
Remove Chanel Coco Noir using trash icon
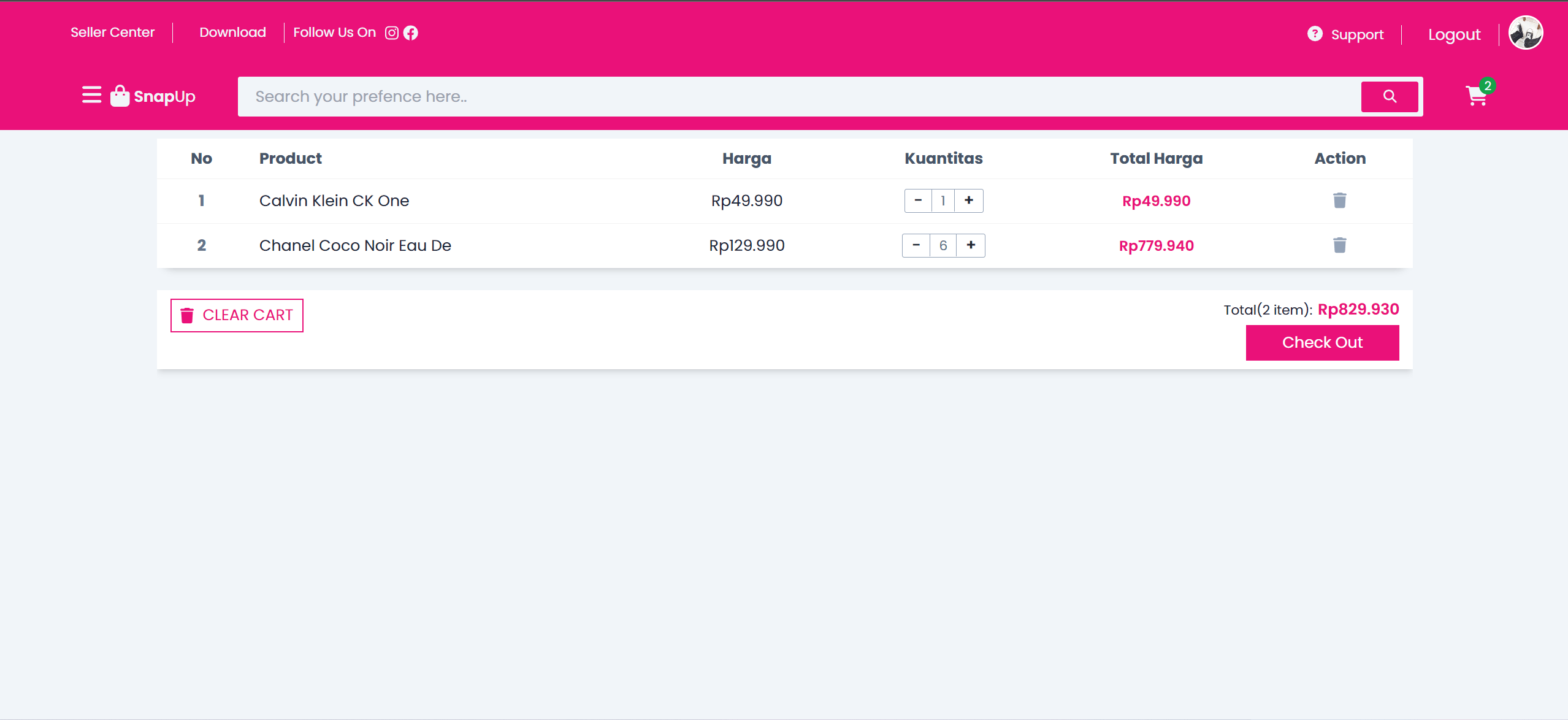(1340, 245)
